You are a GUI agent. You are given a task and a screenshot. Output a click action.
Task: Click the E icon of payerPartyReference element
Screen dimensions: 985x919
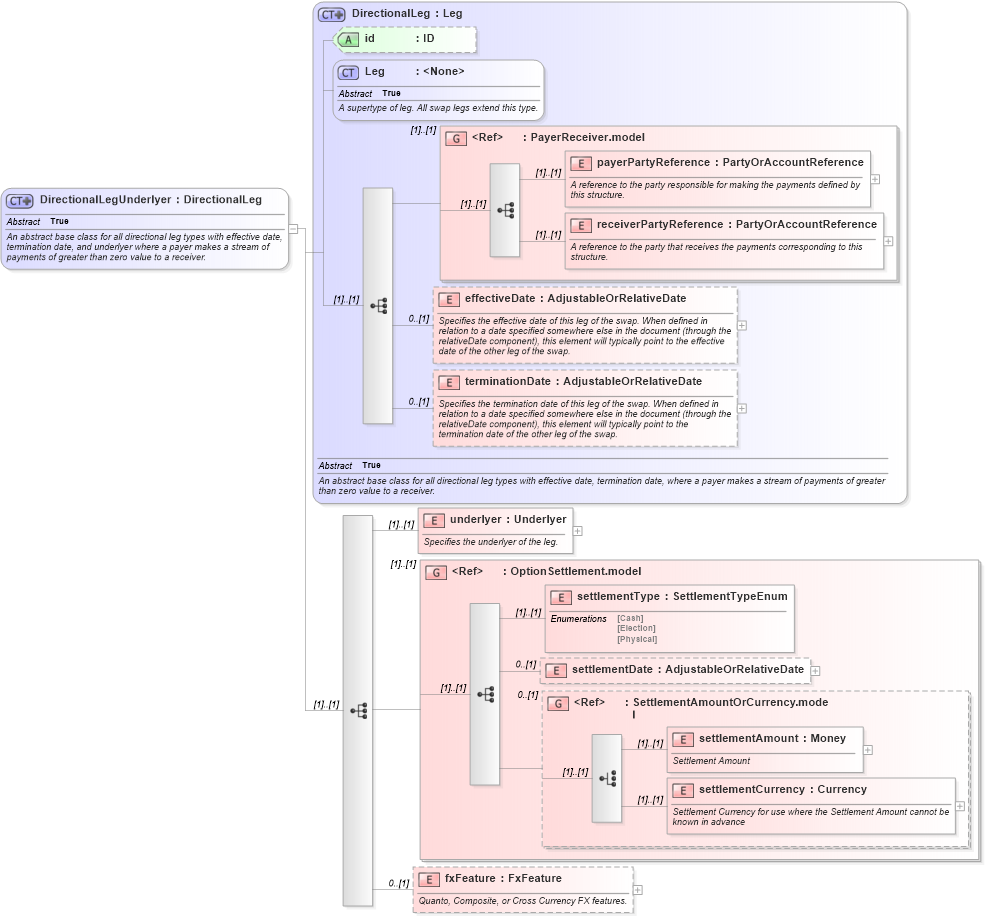[580, 162]
